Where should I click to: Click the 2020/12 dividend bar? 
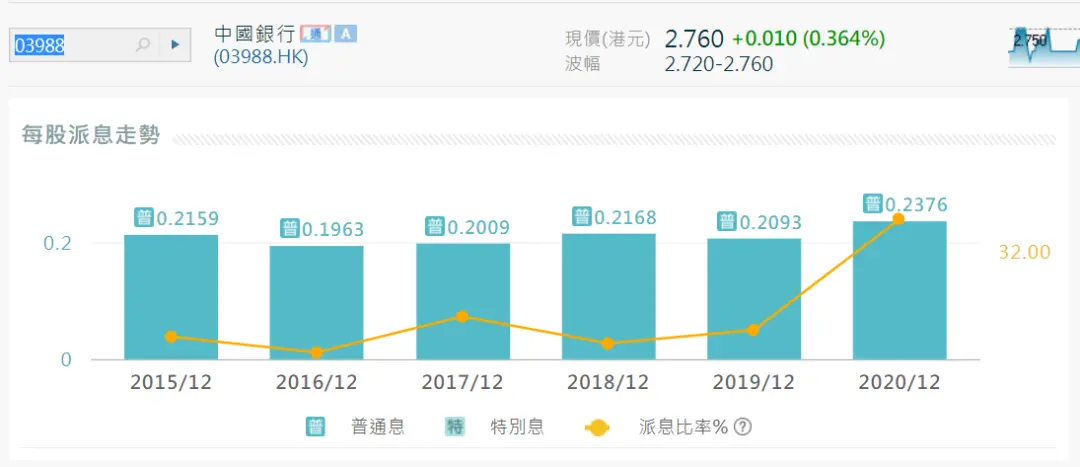(900, 290)
